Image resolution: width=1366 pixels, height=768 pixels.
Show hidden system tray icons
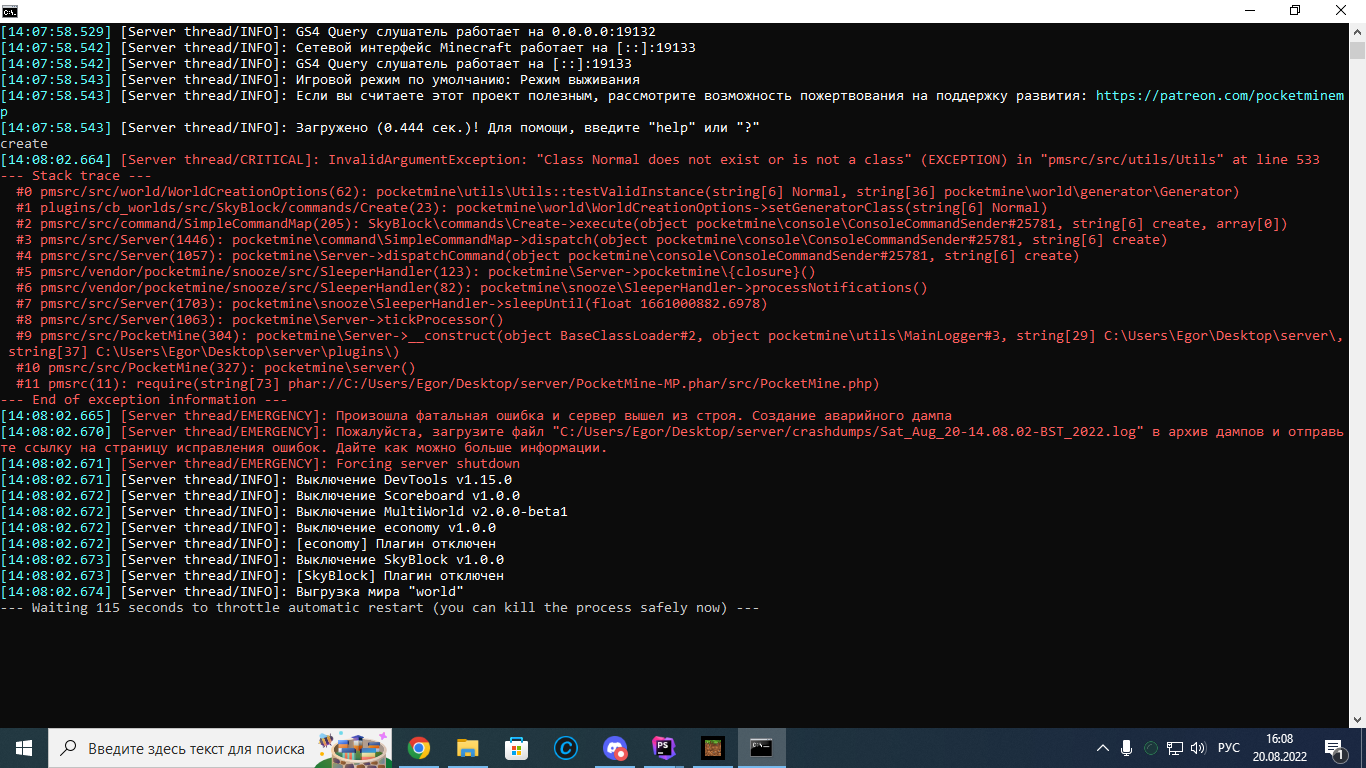click(1103, 748)
